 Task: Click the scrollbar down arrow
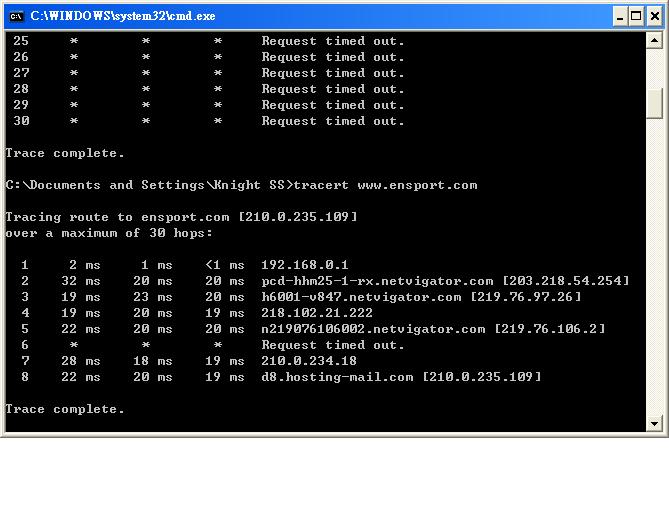pyautogui.click(x=655, y=423)
